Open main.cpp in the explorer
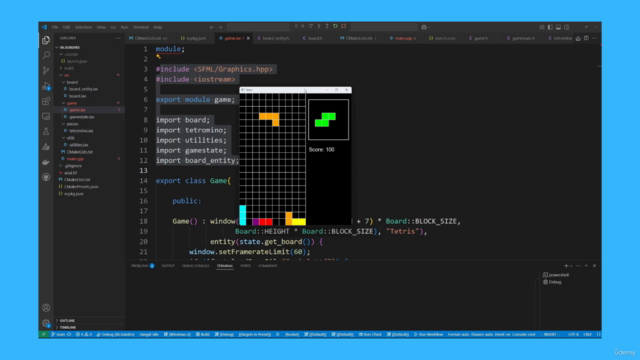640x360 pixels. click(x=75, y=159)
